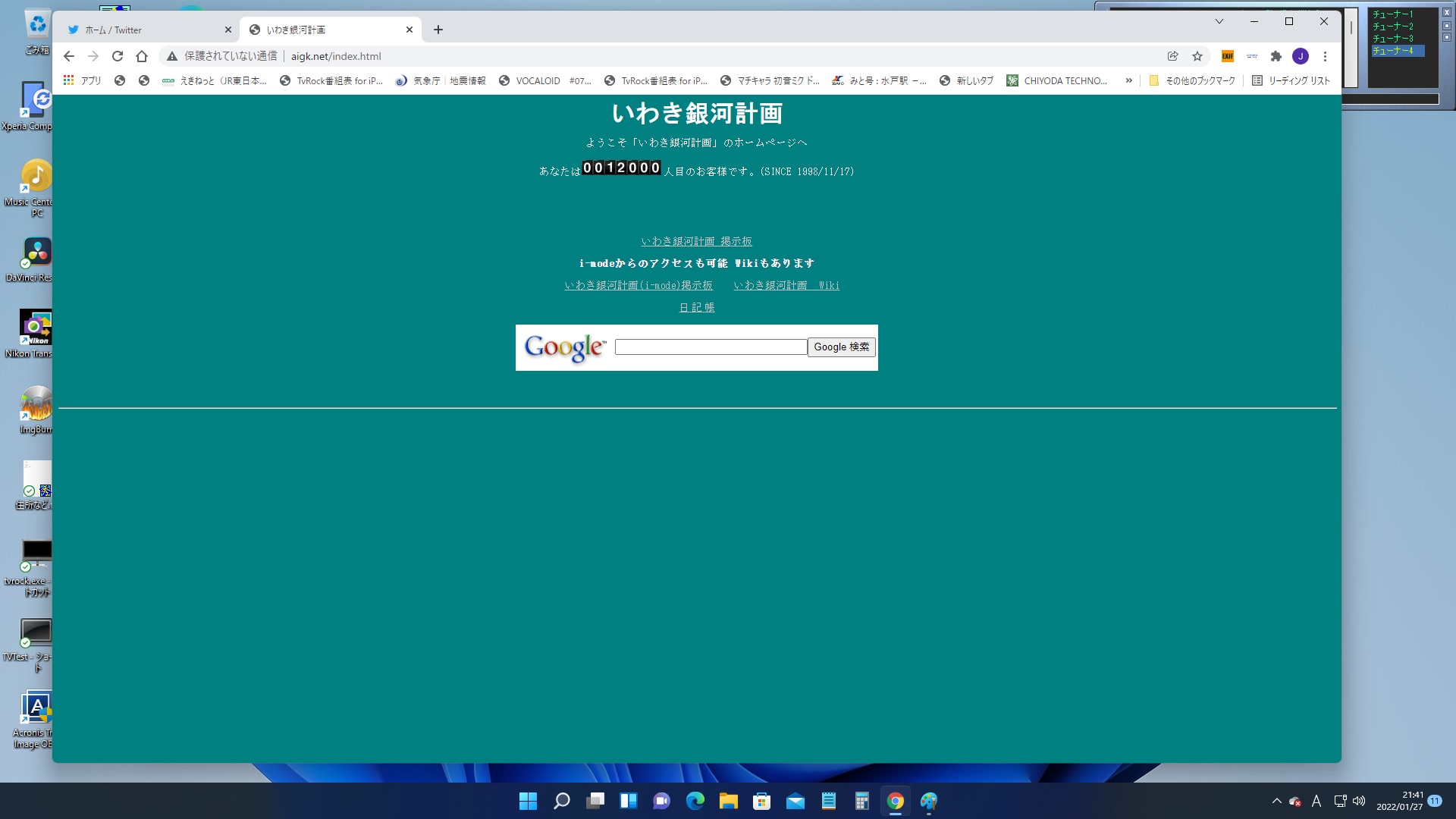
Task: Click the volume icon in system tray
Action: (1359, 801)
